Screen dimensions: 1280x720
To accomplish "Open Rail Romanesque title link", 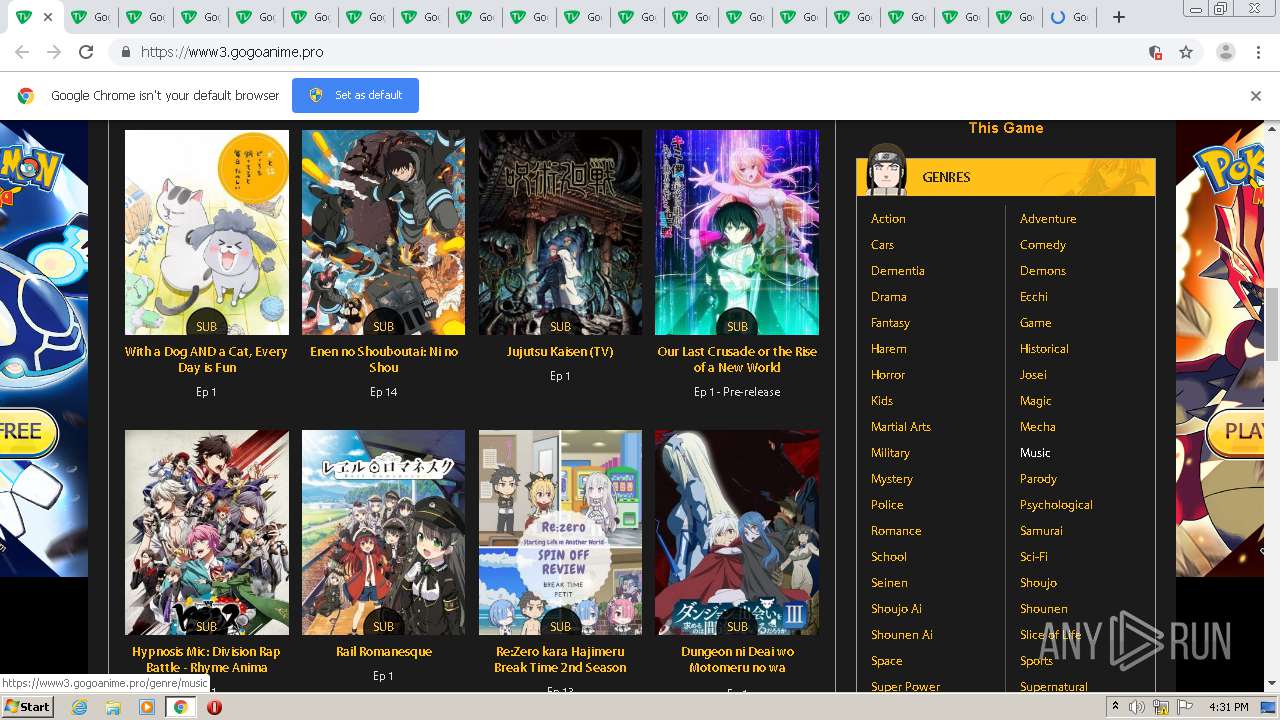I will coord(384,652).
